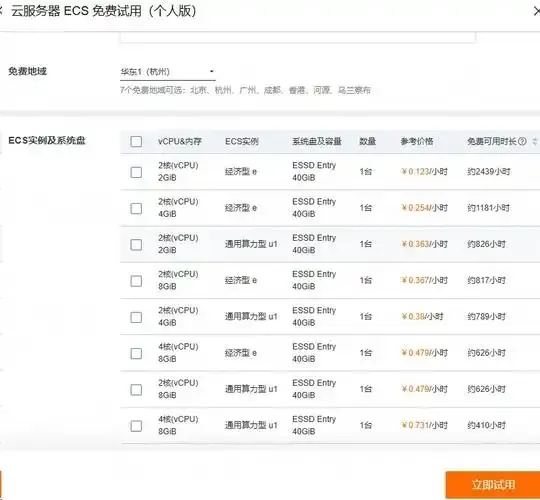Select checkbox for the 约817小时 row
The image size is (540, 500).
coord(136,281)
